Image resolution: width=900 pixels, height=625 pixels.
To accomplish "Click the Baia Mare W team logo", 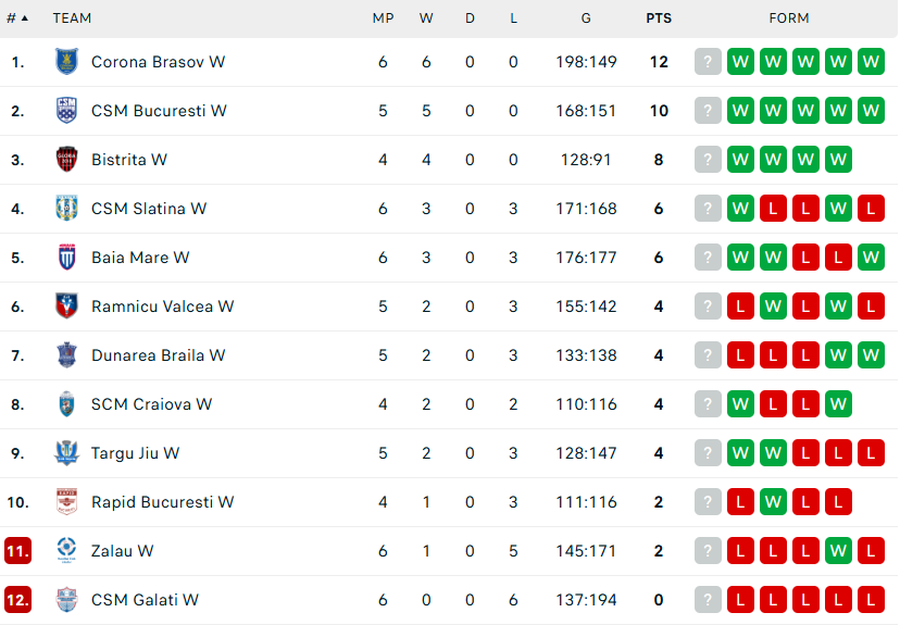I will (x=66, y=258).
